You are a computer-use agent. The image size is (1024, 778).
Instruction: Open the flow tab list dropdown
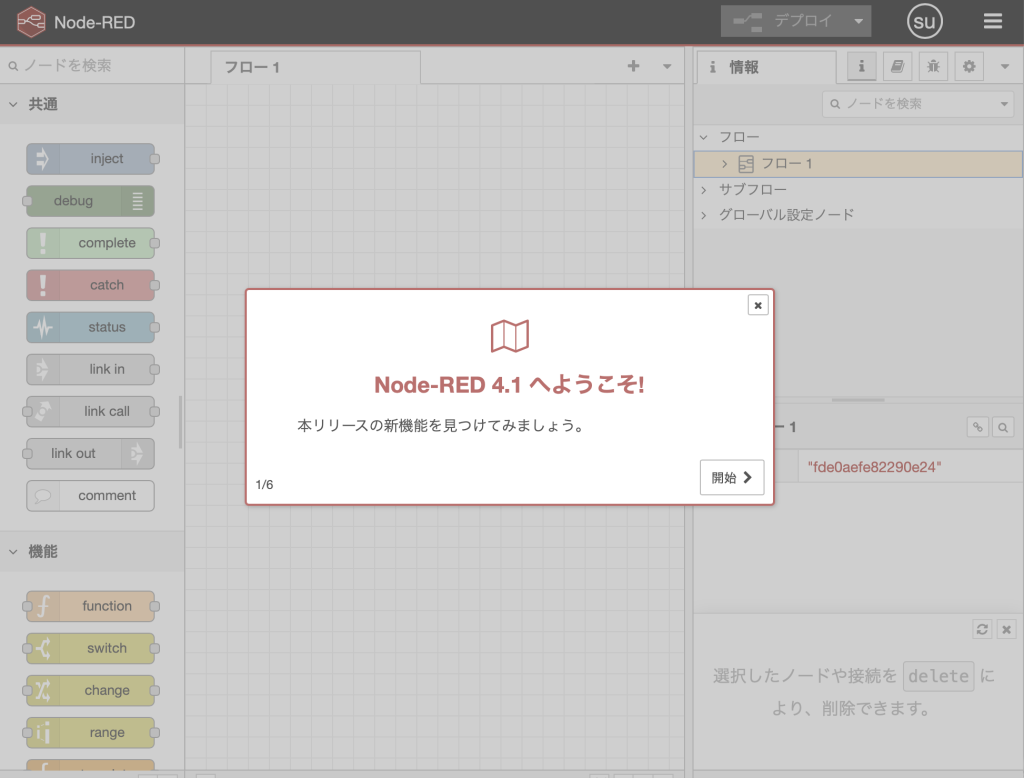[x=667, y=66]
